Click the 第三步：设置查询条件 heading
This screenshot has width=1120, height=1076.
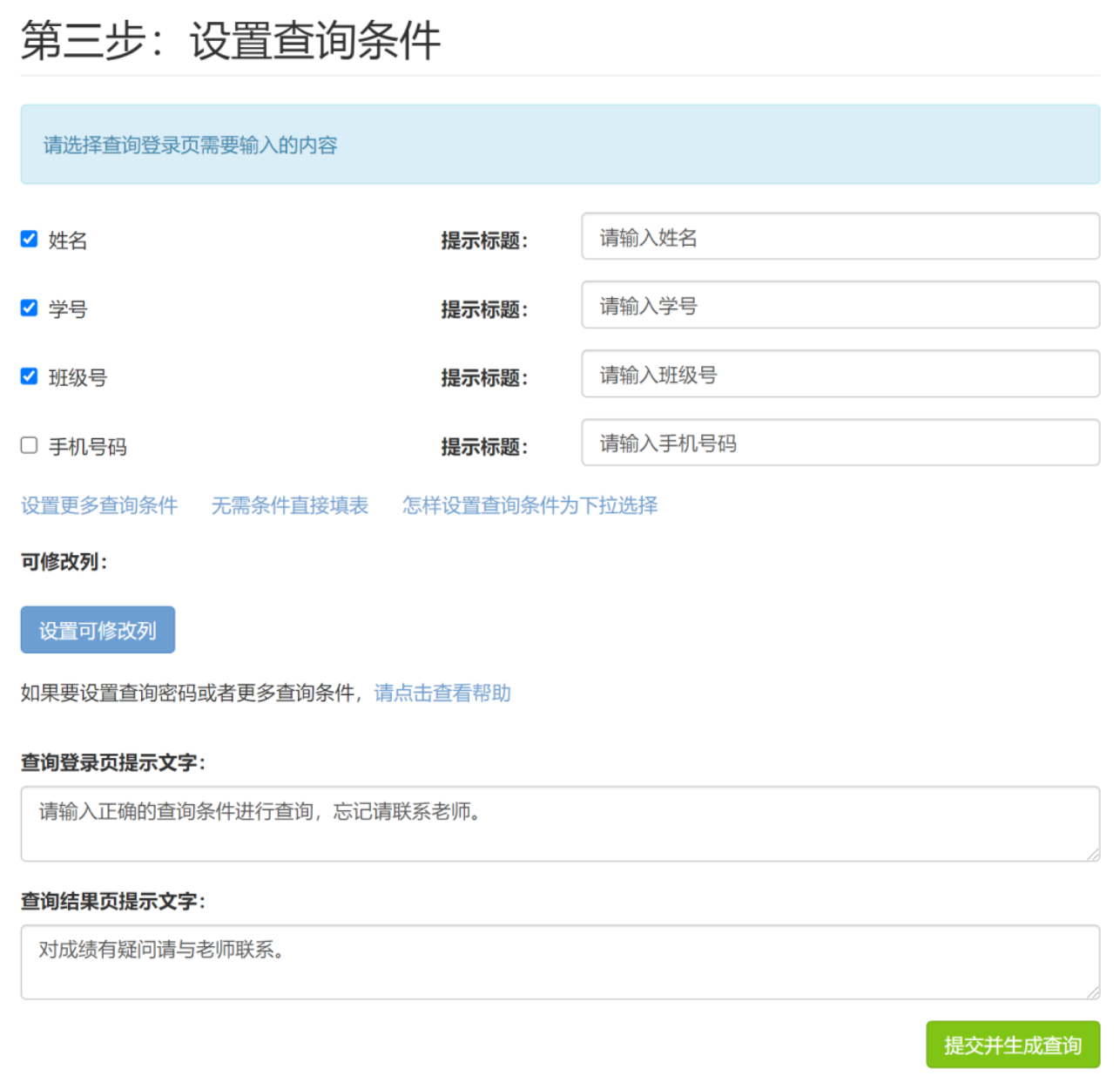pos(231,41)
